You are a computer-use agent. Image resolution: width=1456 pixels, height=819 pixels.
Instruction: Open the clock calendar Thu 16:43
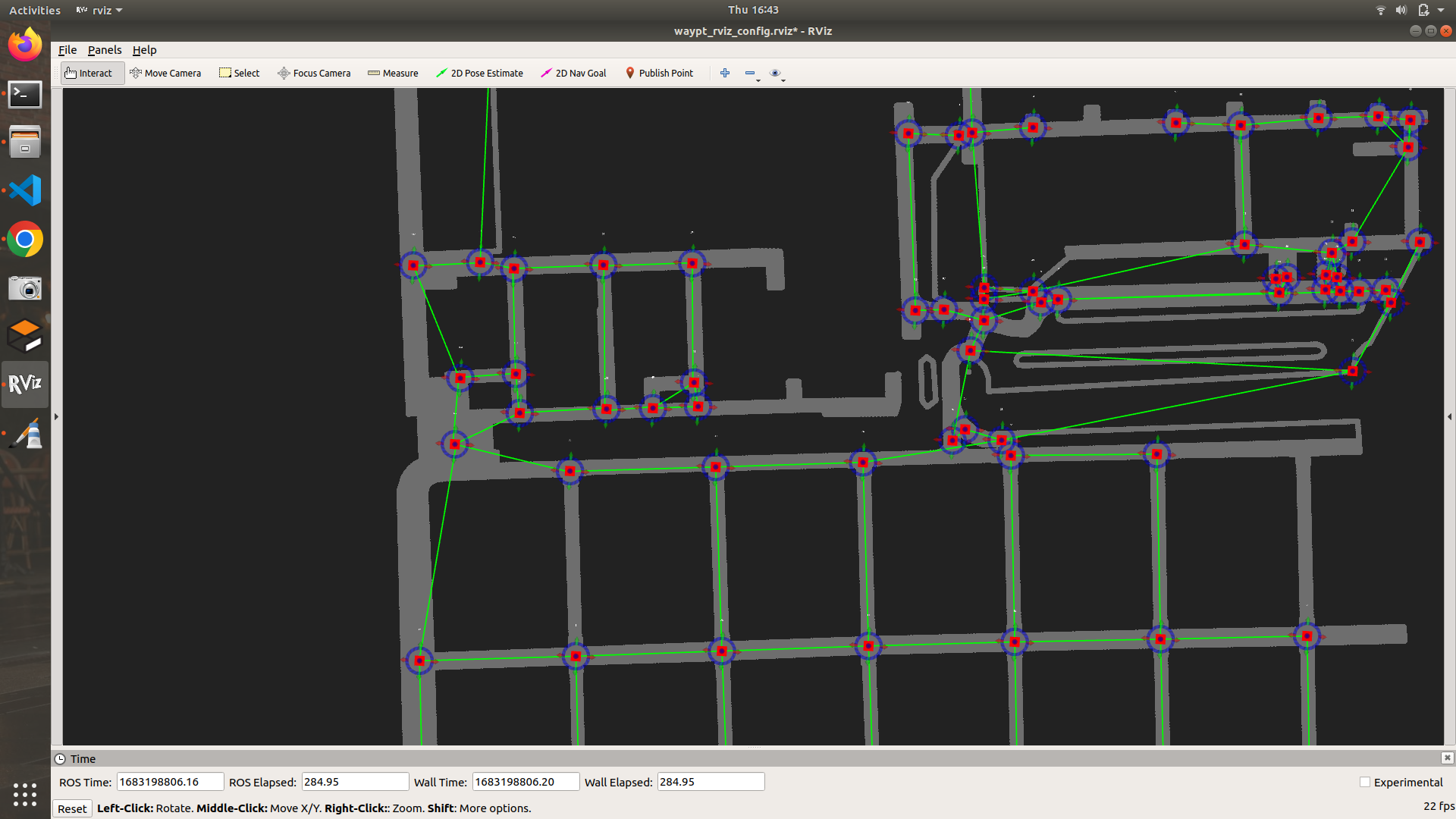pos(753,10)
